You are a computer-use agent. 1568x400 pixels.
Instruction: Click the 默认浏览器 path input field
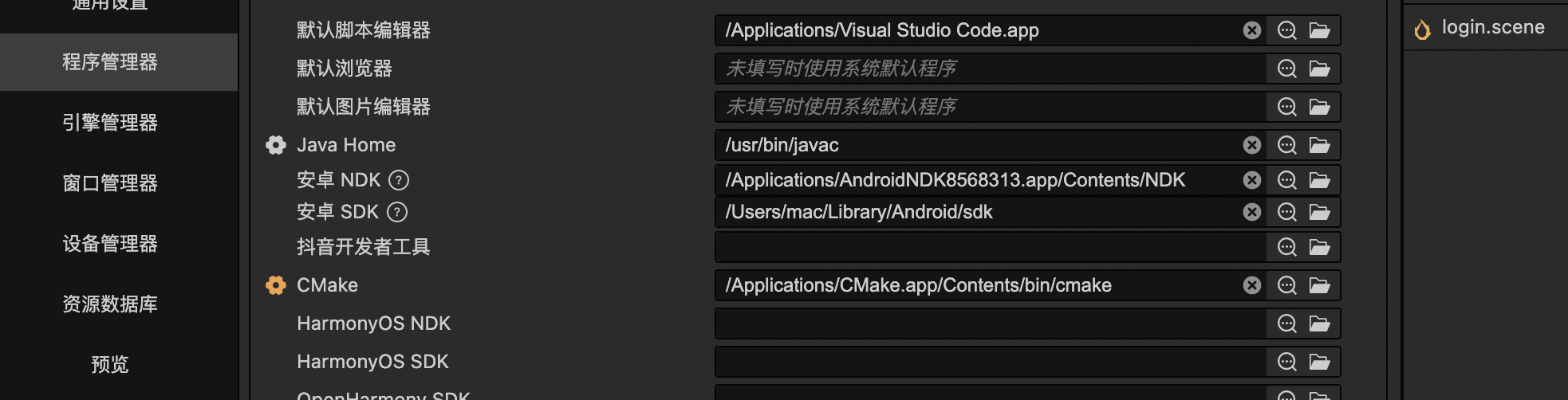pos(989,69)
